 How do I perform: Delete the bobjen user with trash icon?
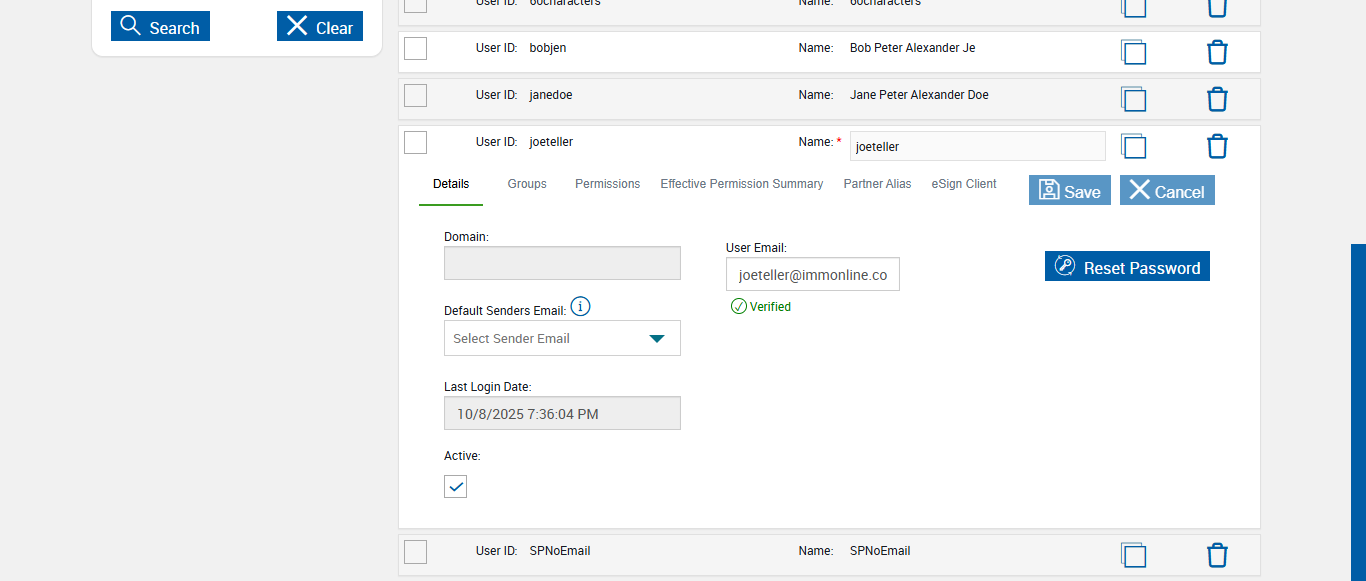click(x=1217, y=52)
